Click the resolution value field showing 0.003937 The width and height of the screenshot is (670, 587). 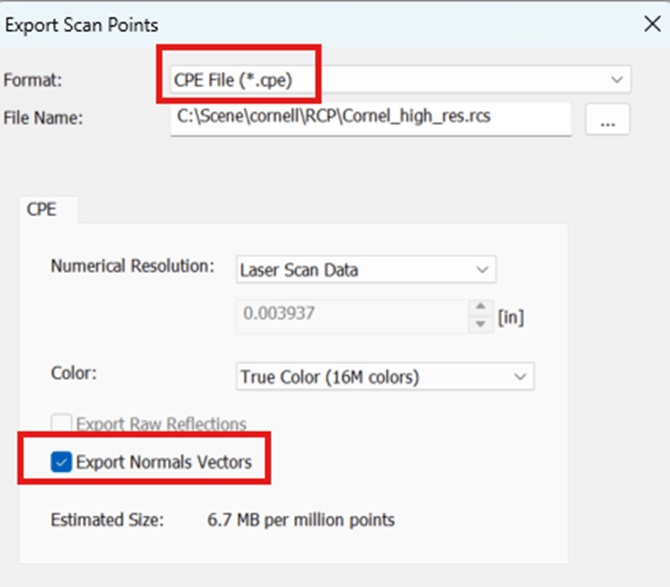[352, 316]
